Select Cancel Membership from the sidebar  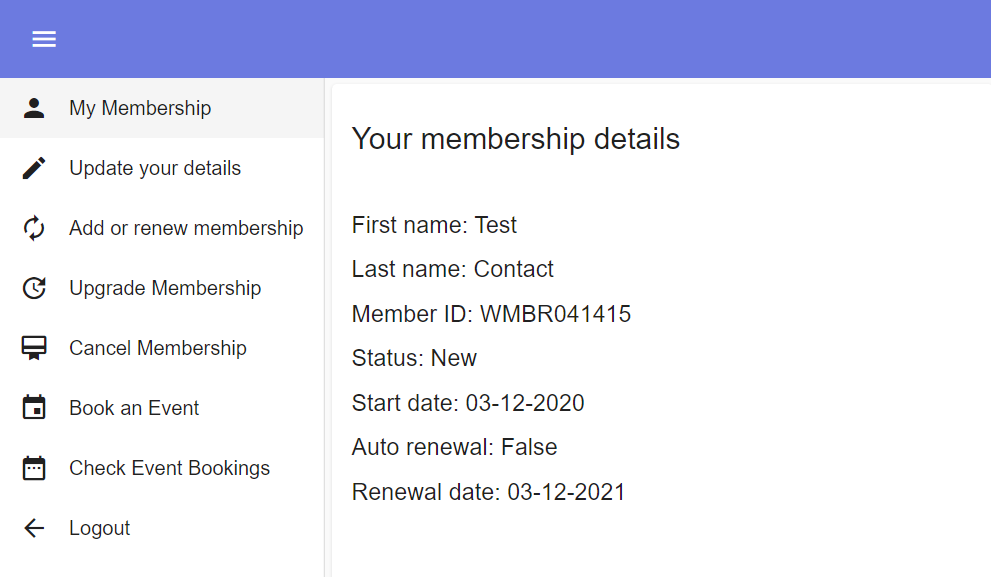(158, 347)
